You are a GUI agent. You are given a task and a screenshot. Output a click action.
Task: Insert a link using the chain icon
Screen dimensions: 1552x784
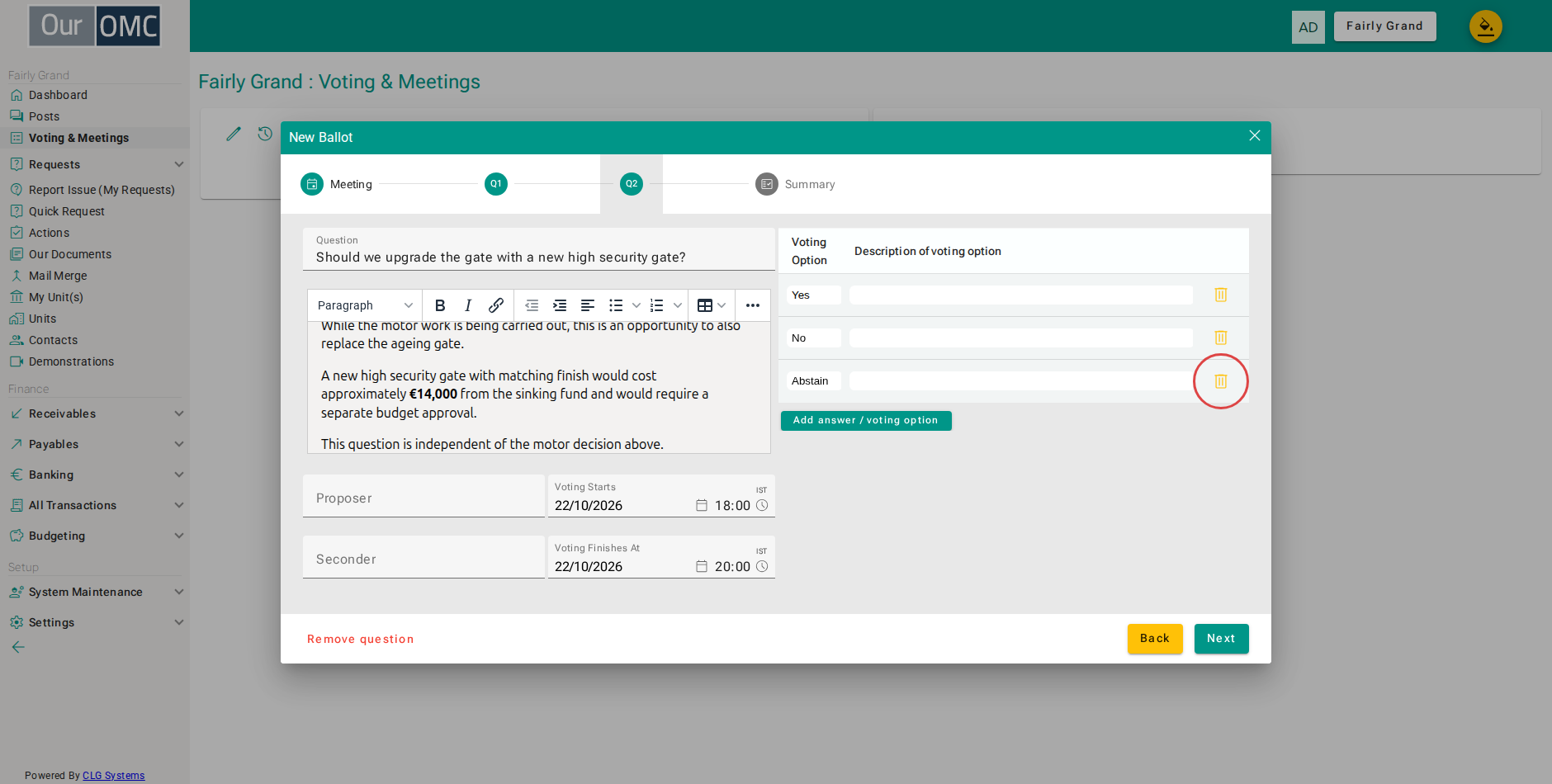click(496, 305)
